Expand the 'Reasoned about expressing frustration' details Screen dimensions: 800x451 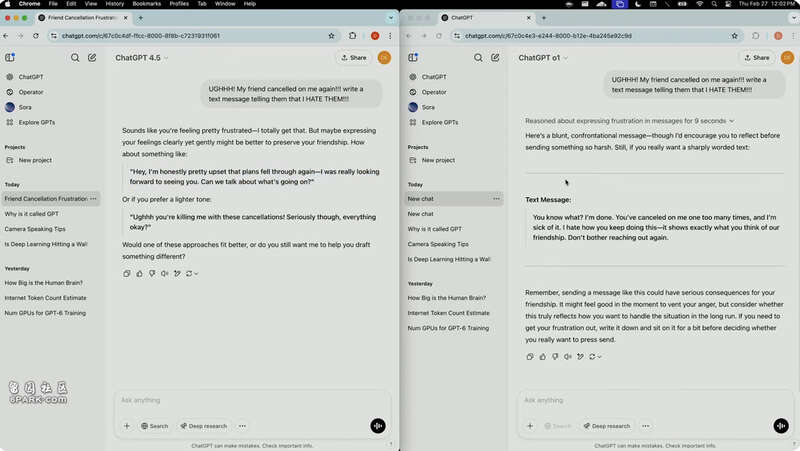630,121
